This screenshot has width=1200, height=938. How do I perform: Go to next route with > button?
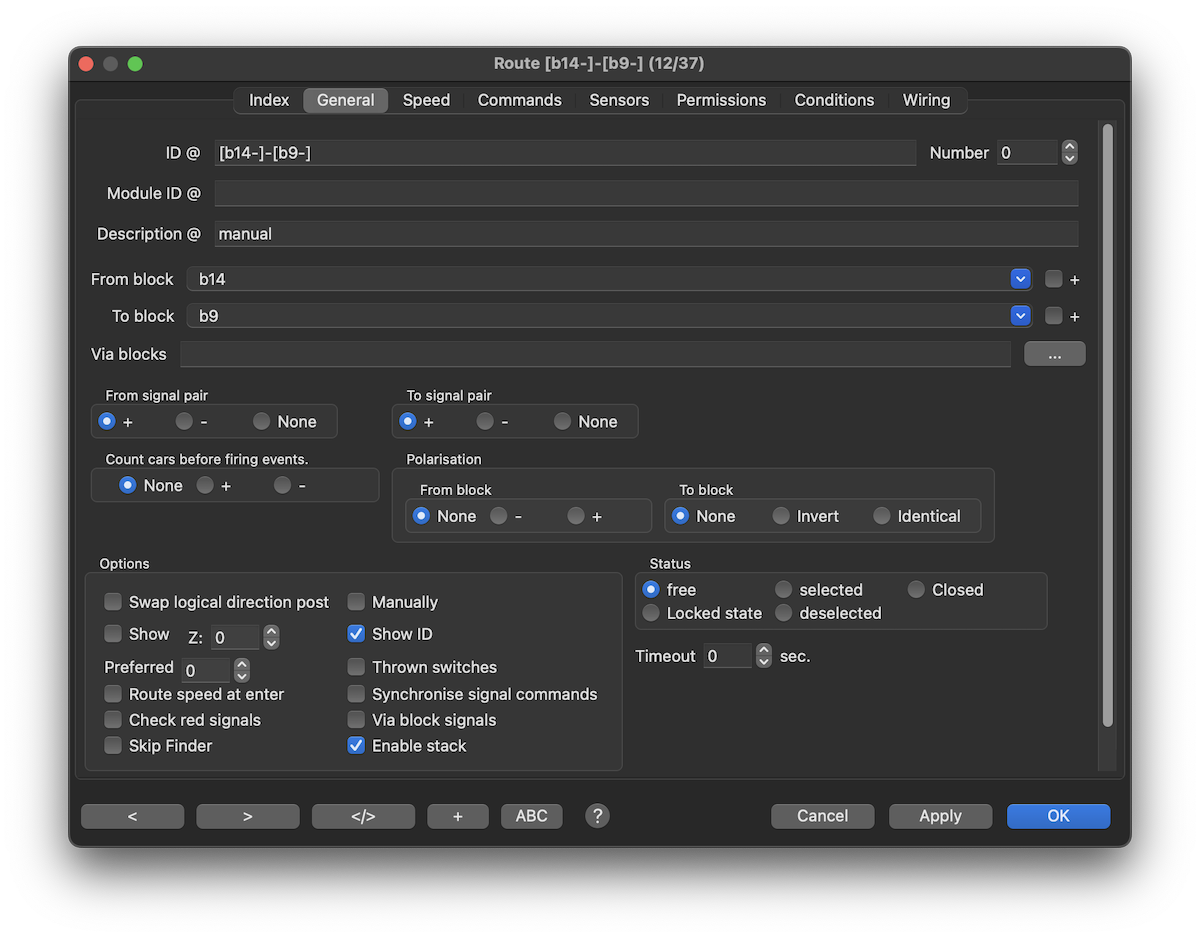[x=248, y=816]
